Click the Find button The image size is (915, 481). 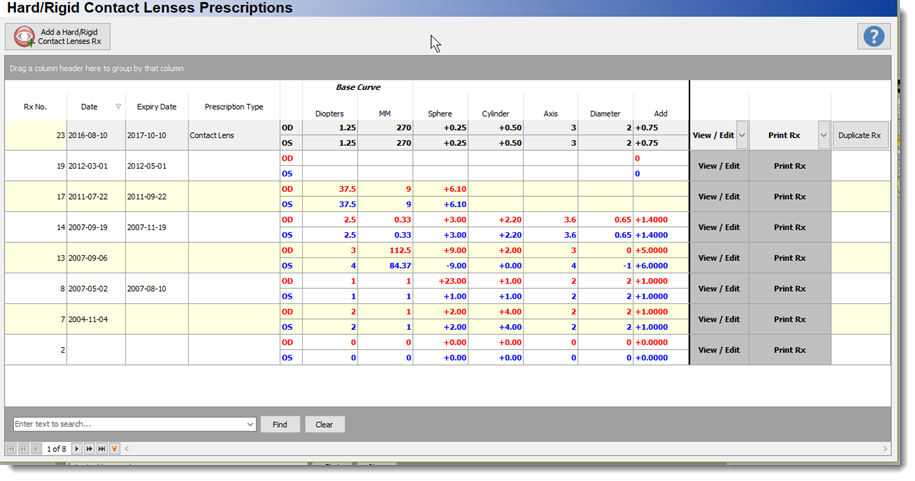point(280,424)
